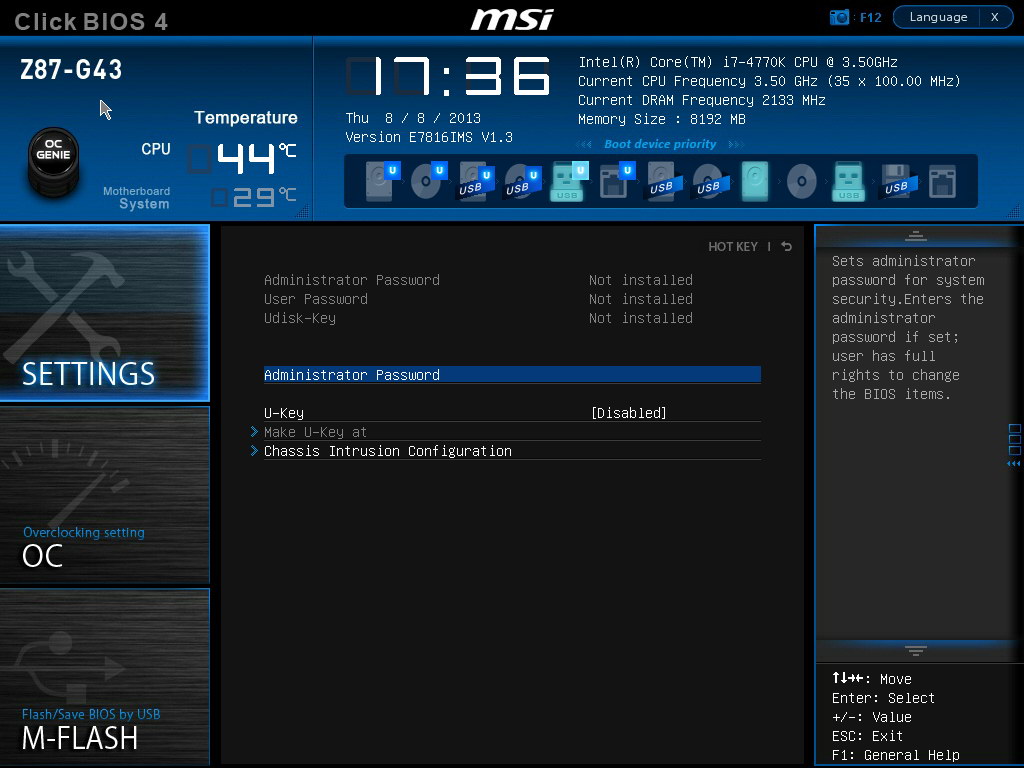
Task: Click the Udisk-Key status label
Action: point(300,317)
